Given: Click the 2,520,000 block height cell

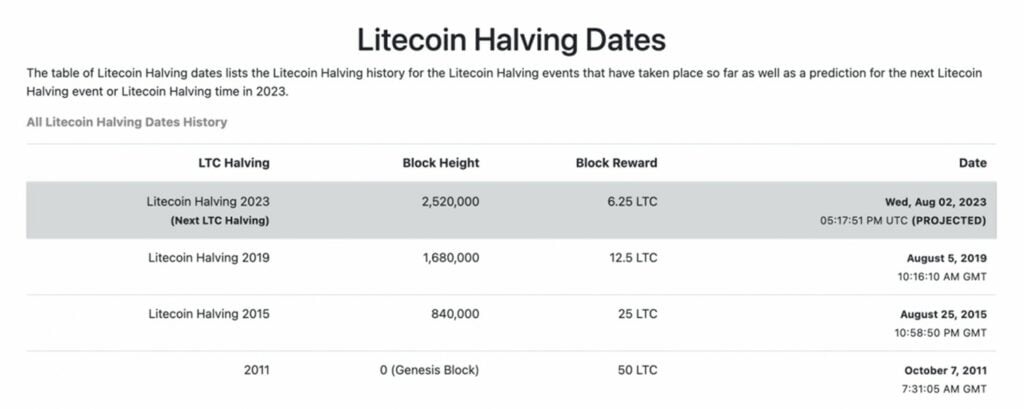Looking at the screenshot, I should point(451,202).
